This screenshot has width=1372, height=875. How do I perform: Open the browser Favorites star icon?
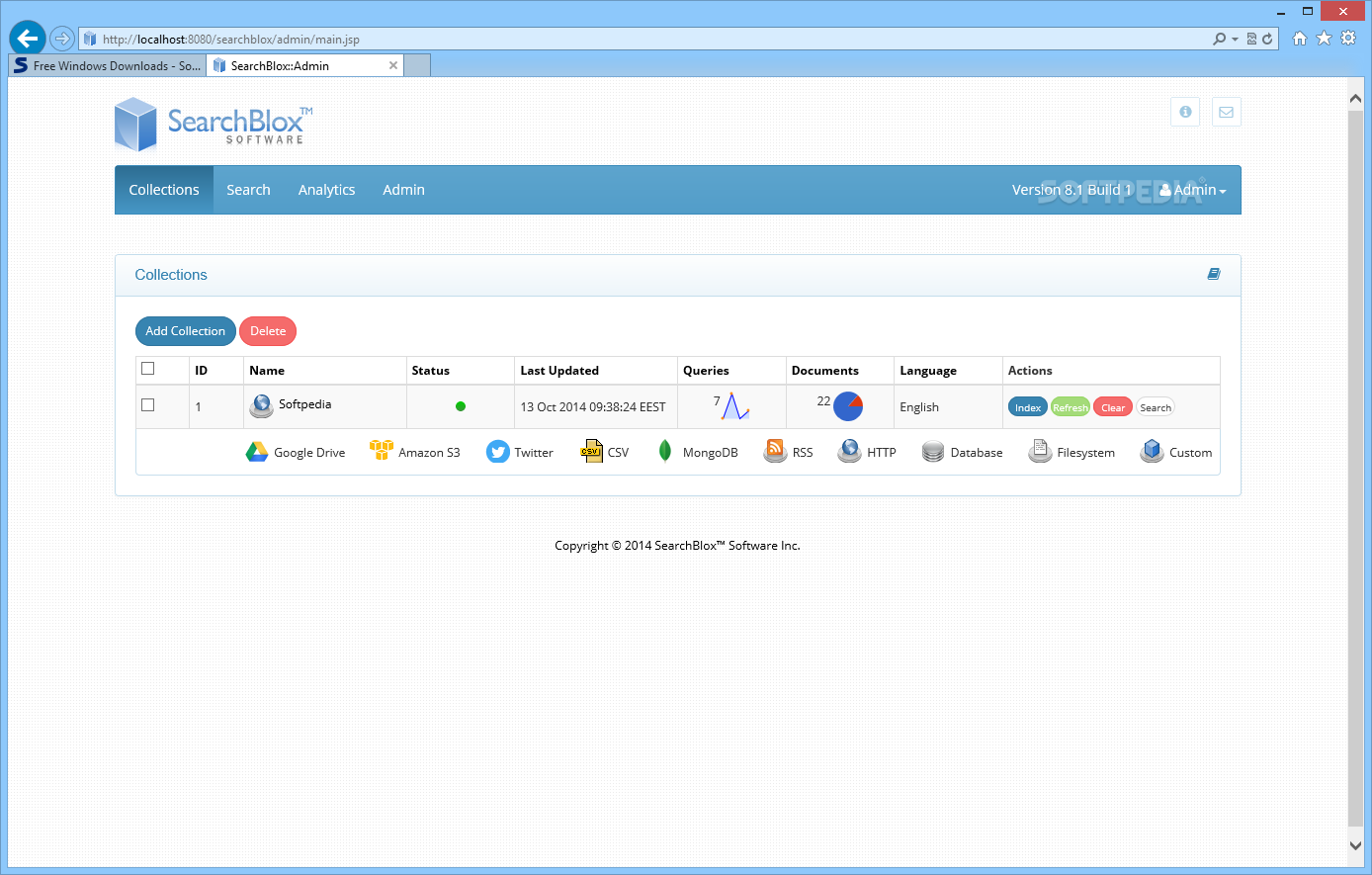pyautogui.click(x=1324, y=39)
